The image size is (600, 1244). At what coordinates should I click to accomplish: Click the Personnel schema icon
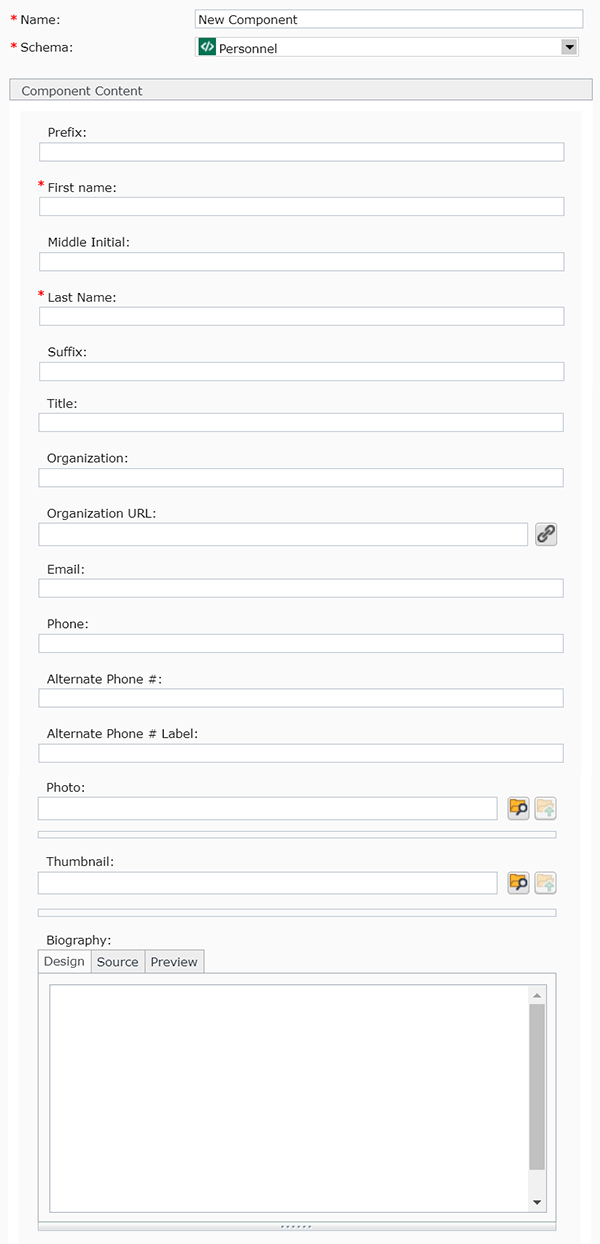[x=207, y=47]
